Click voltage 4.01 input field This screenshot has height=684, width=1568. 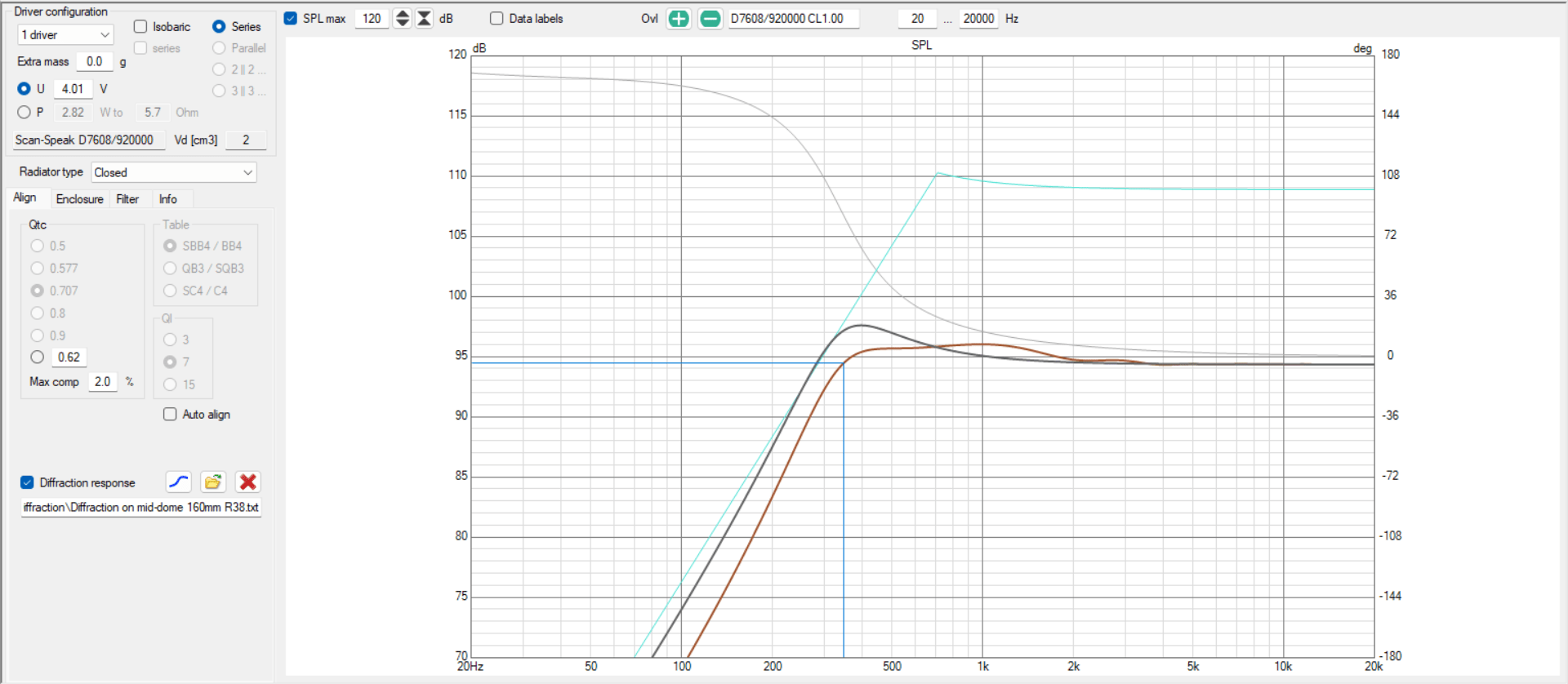tap(73, 89)
